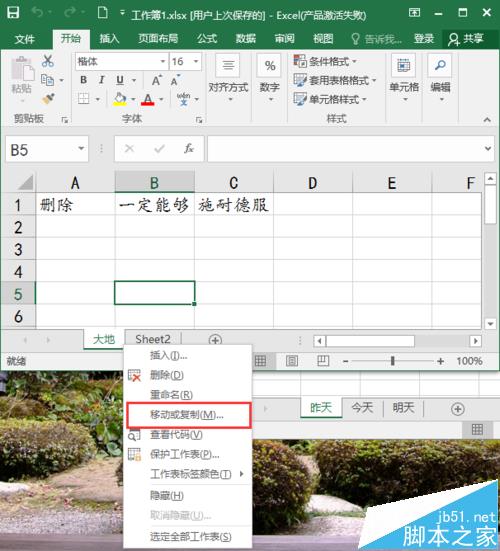This screenshot has height=551, width=500.
Task: Choose 移动或复制(M) from context menu
Action: pos(189,415)
